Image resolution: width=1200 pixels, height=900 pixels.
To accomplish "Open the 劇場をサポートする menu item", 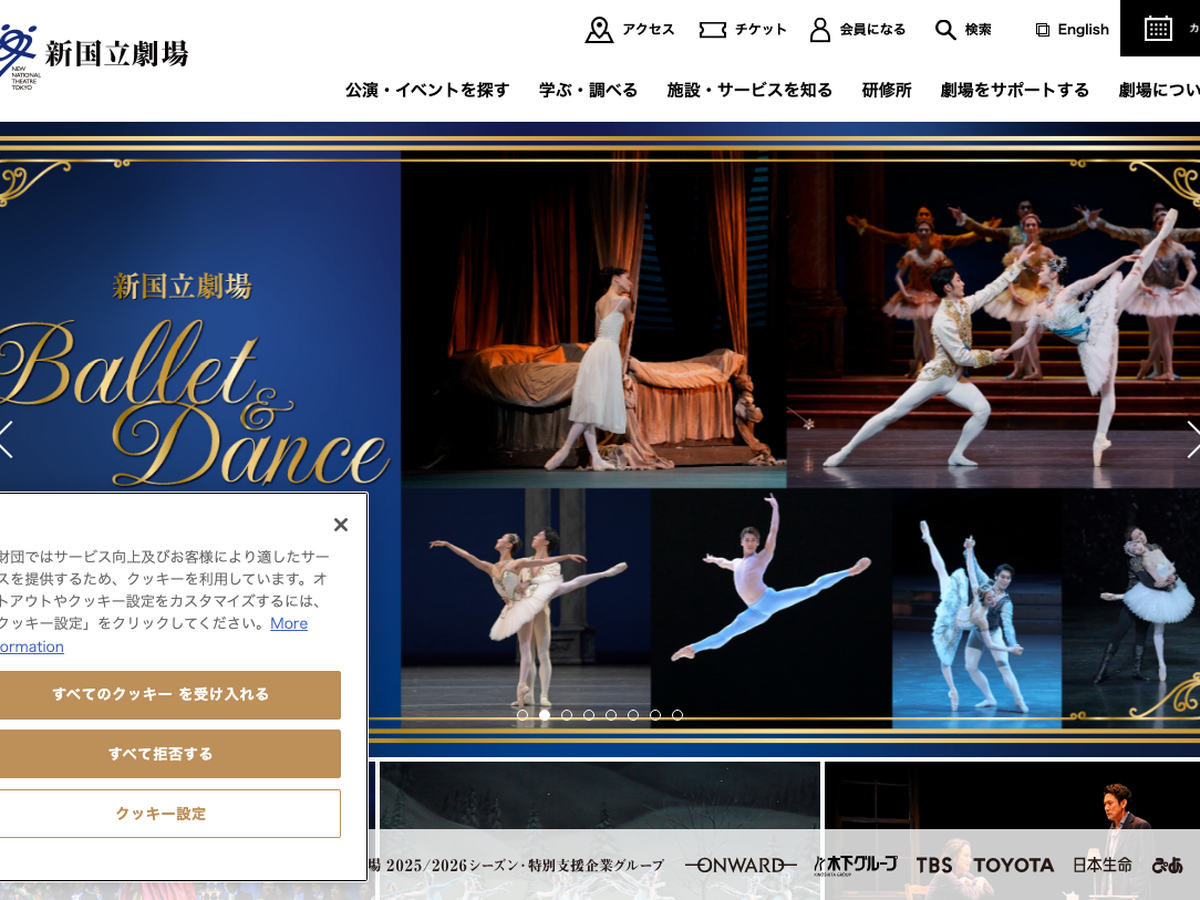I will pyautogui.click(x=1014, y=90).
